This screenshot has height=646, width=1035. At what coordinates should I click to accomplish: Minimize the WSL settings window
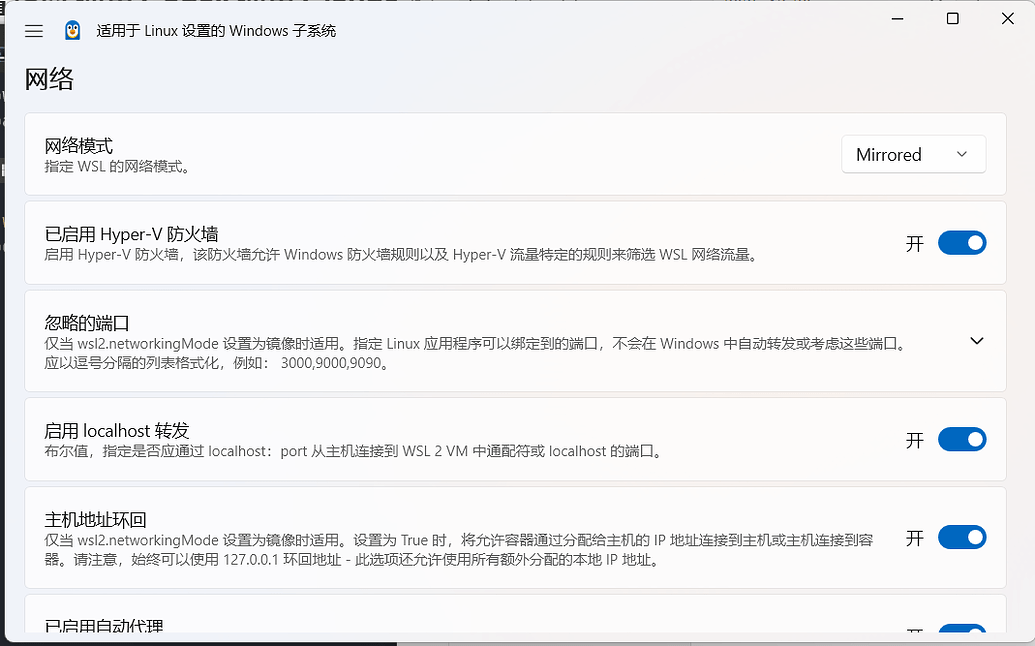pos(898,18)
